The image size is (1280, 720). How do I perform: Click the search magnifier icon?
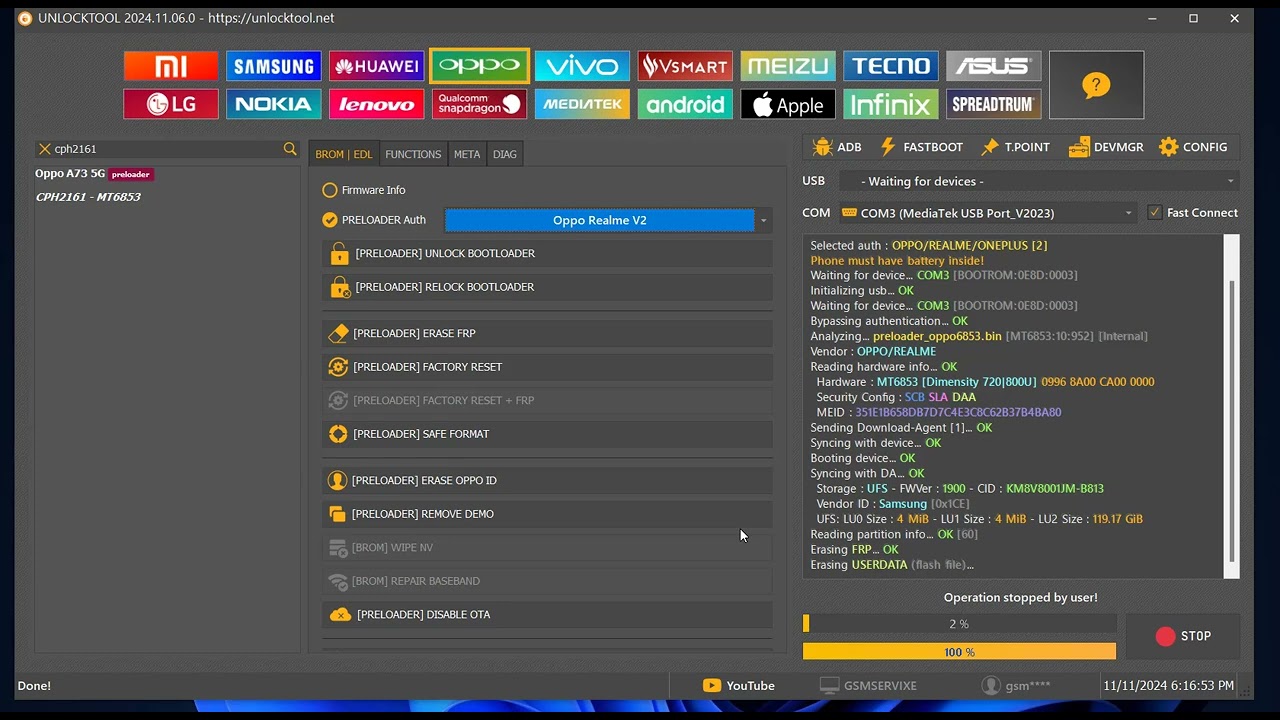tap(290, 149)
